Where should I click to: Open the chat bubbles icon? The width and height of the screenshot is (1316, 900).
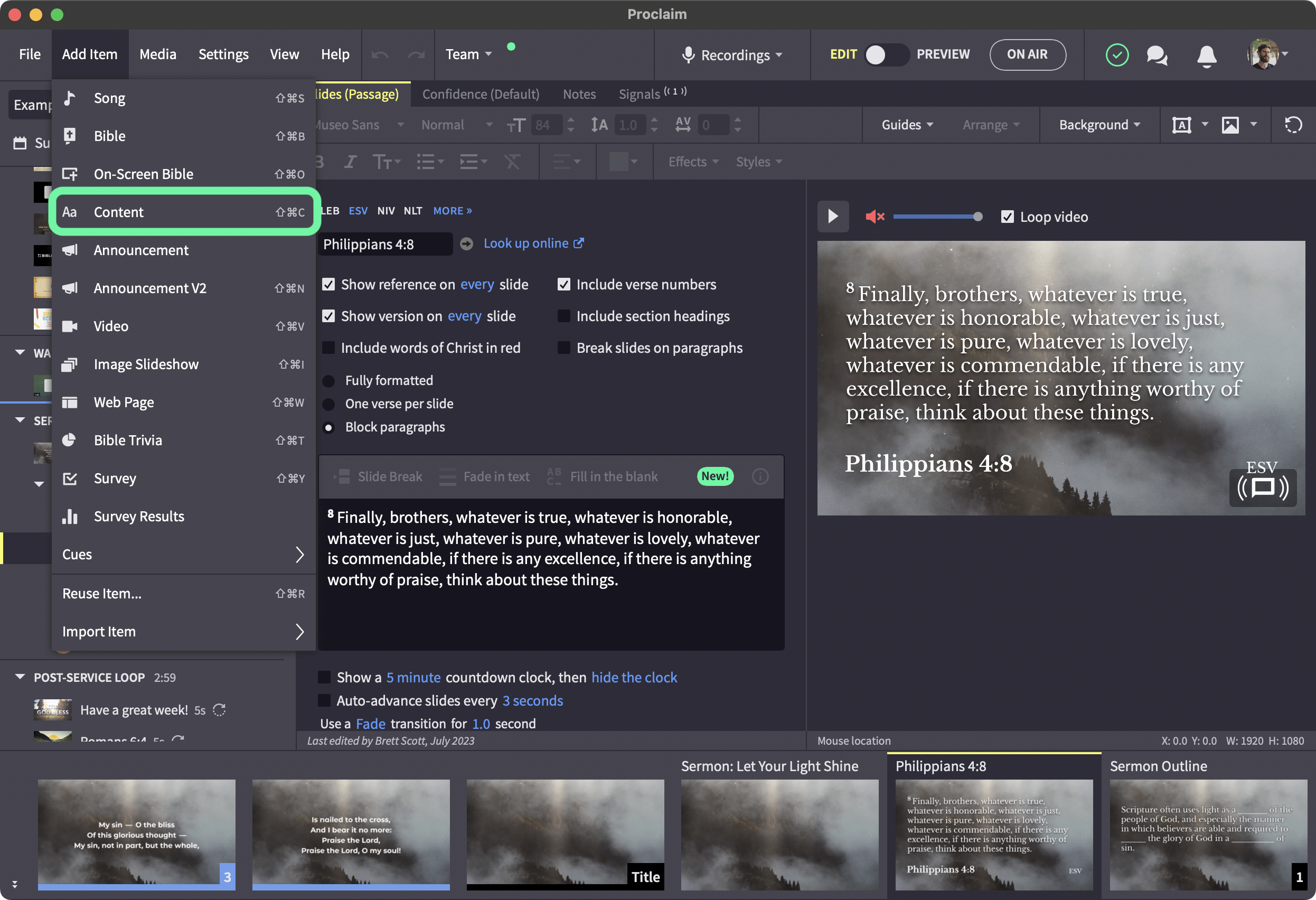[1157, 55]
